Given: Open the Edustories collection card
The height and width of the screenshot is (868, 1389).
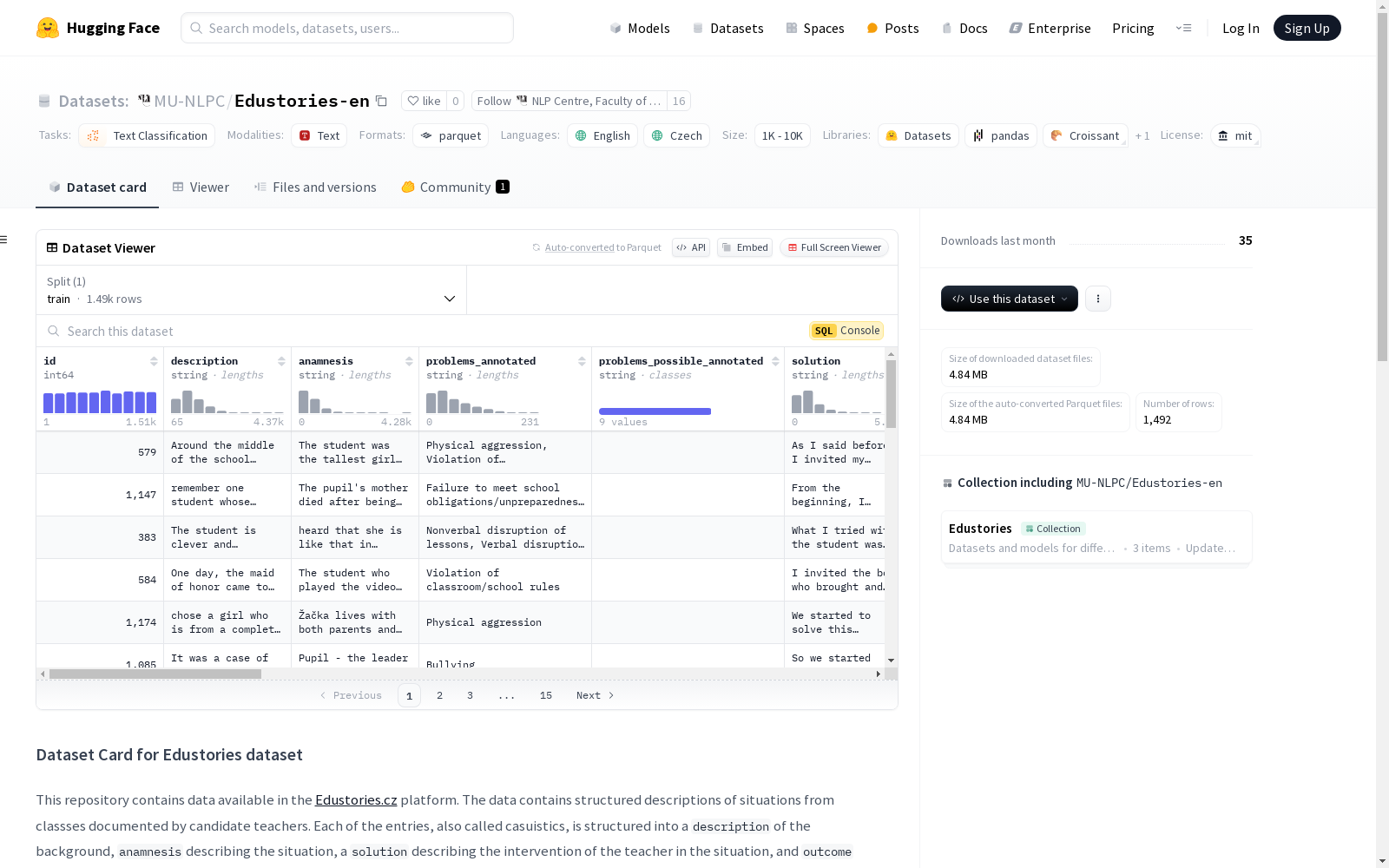Looking at the screenshot, I should (1096, 537).
